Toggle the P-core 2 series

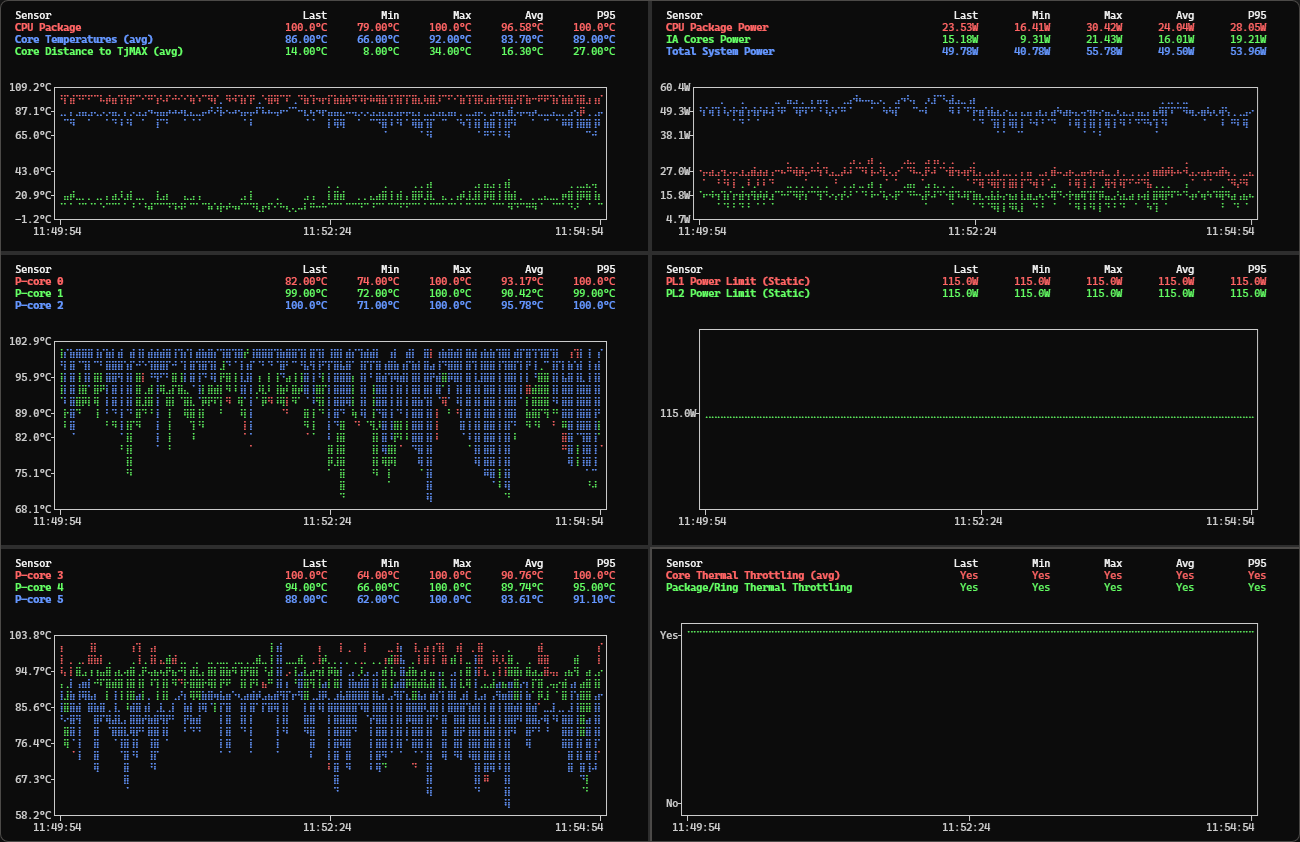[x=38, y=305]
